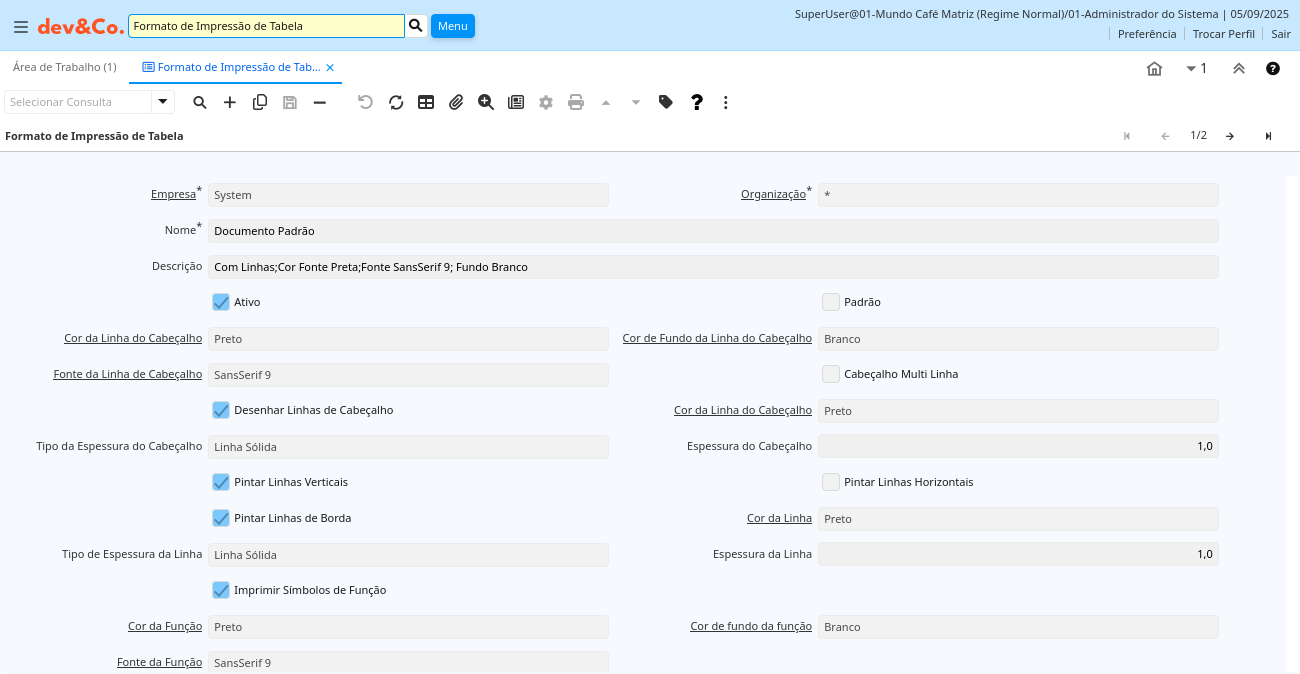Click the New Record plus icon
This screenshot has height=674, width=1300.
coord(230,102)
